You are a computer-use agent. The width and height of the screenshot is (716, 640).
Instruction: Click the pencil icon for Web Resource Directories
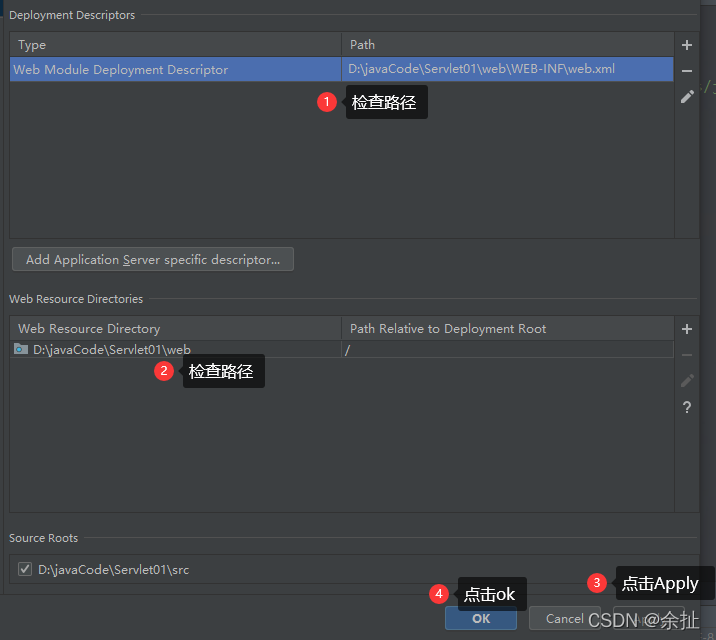coord(687,381)
